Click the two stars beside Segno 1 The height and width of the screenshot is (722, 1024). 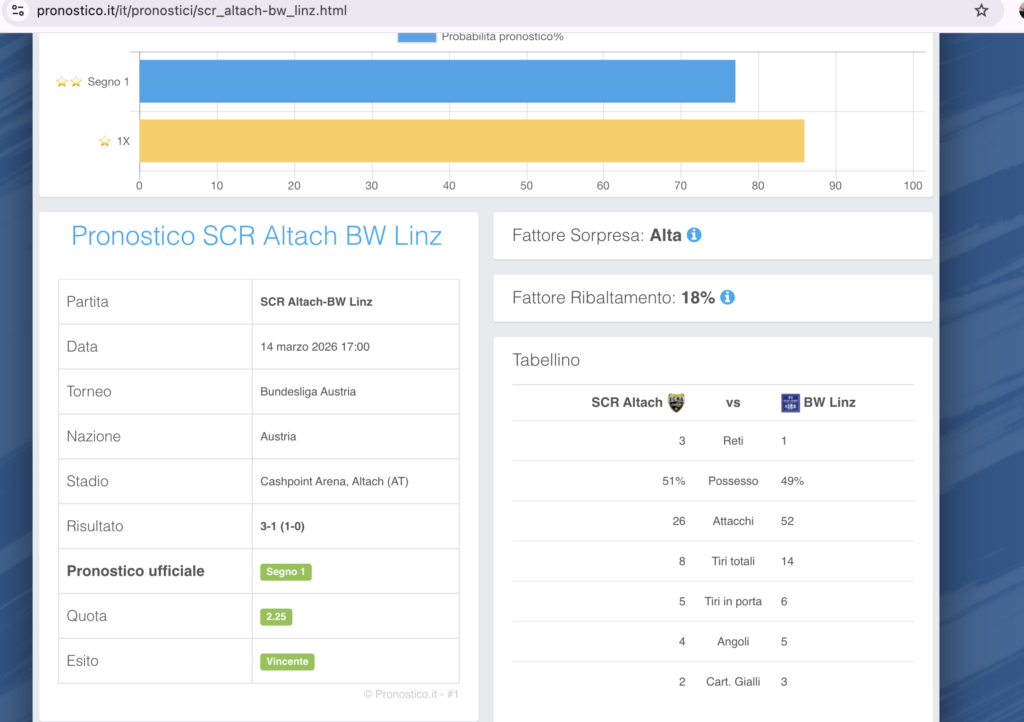point(69,82)
